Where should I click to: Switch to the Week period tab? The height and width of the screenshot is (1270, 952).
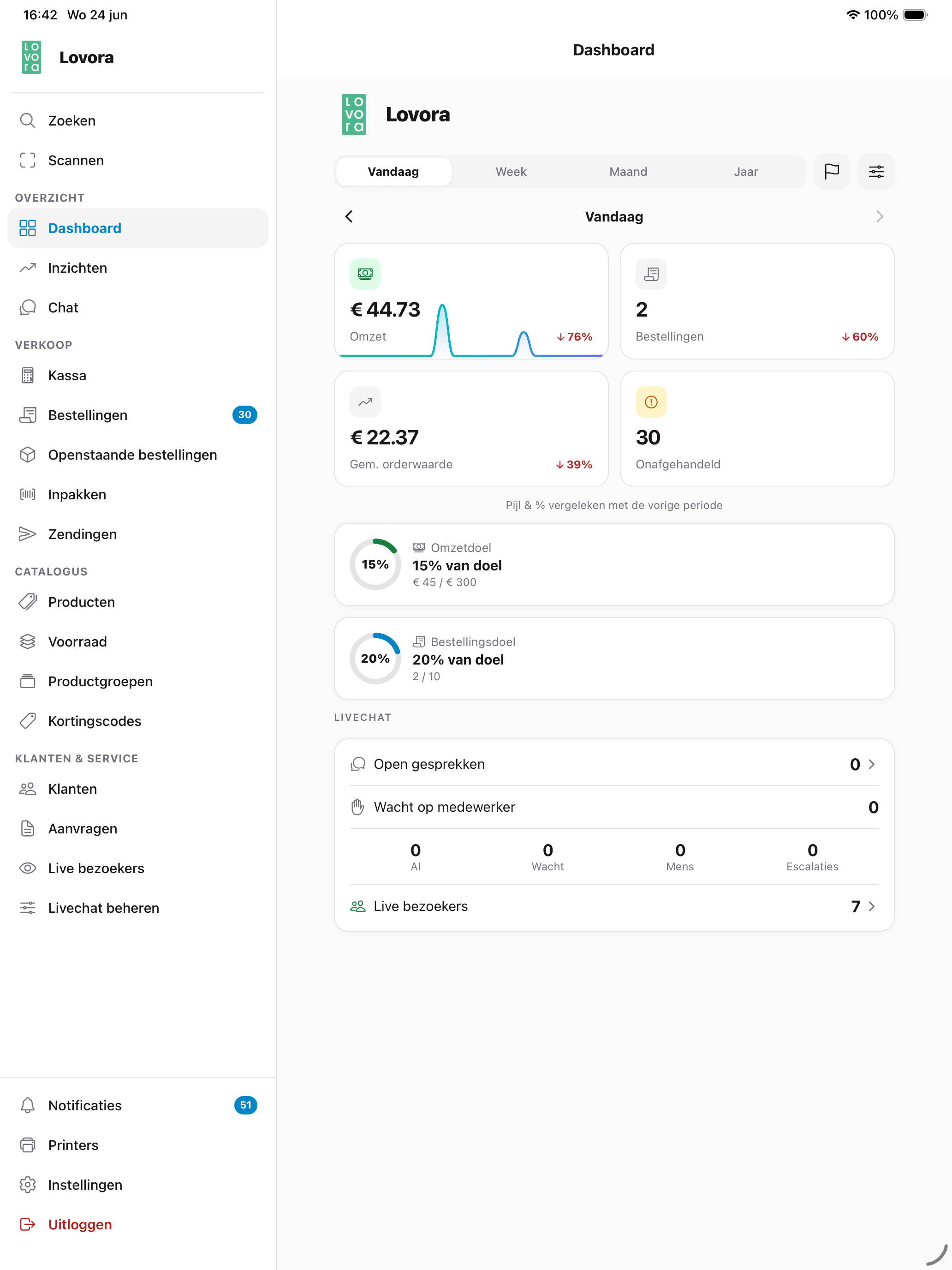[511, 172]
